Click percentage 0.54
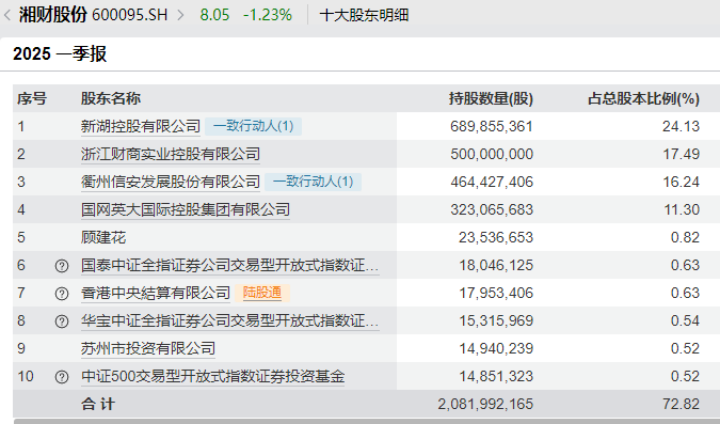 [x=685, y=321]
